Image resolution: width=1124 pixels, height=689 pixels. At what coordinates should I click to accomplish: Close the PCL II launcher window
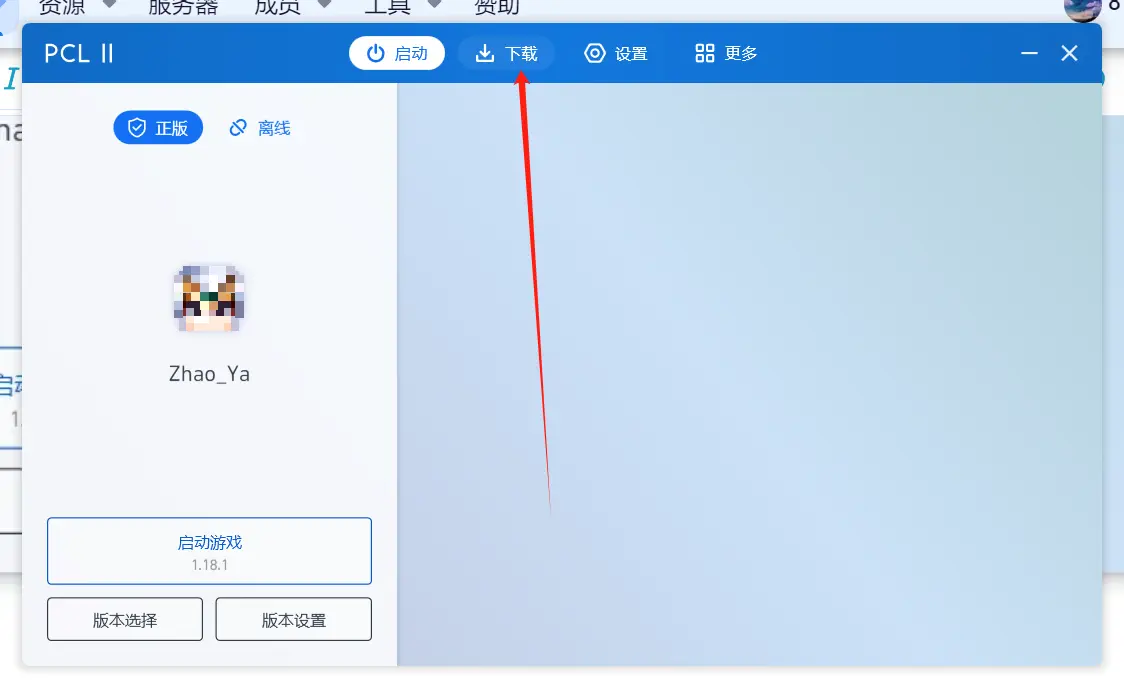tap(1069, 54)
